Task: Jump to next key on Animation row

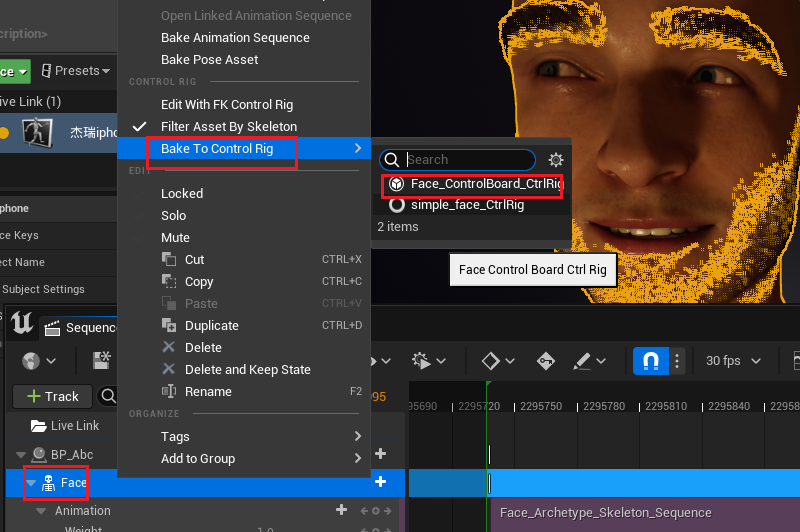Action: click(x=387, y=511)
